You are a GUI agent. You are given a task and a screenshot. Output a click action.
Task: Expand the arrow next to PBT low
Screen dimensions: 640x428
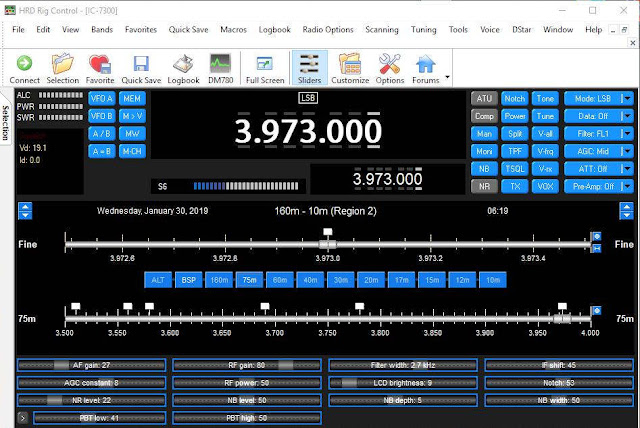(x=23, y=418)
